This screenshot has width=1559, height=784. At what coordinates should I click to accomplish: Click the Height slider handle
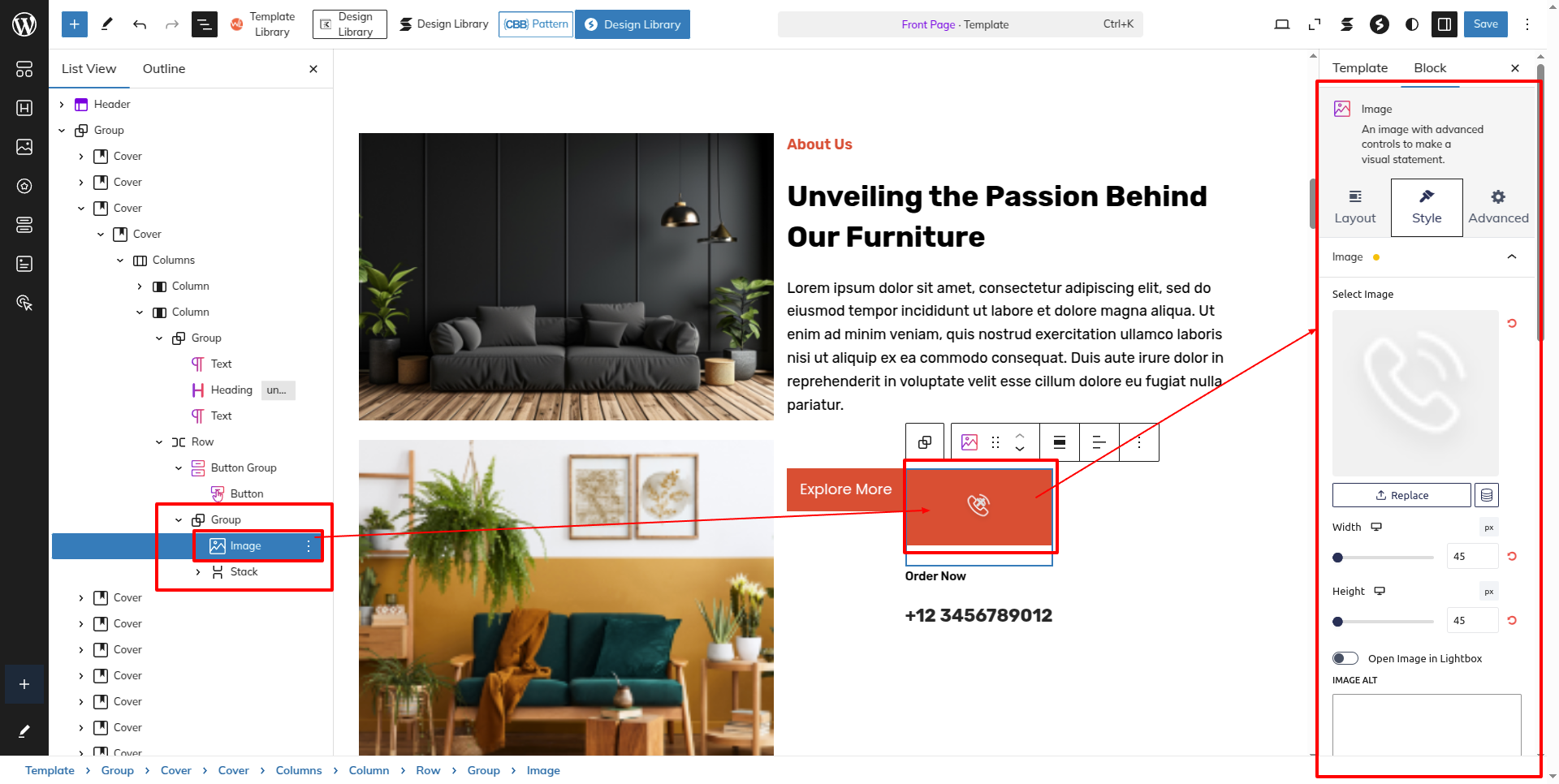(x=1338, y=622)
